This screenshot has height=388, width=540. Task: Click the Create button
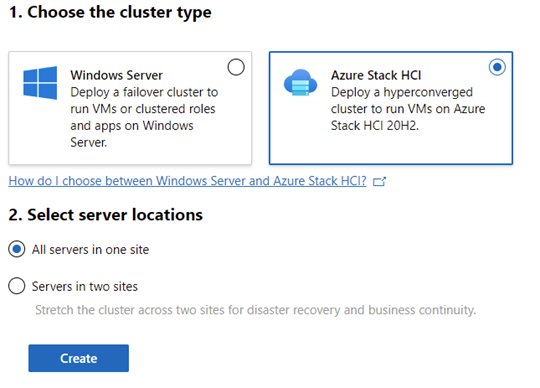tap(79, 358)
